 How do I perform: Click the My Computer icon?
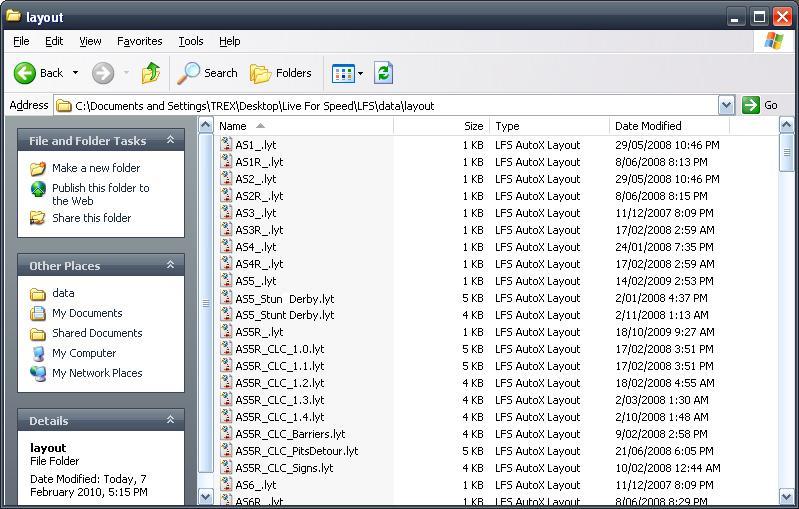pyautogui.click(x=38, y=353)
